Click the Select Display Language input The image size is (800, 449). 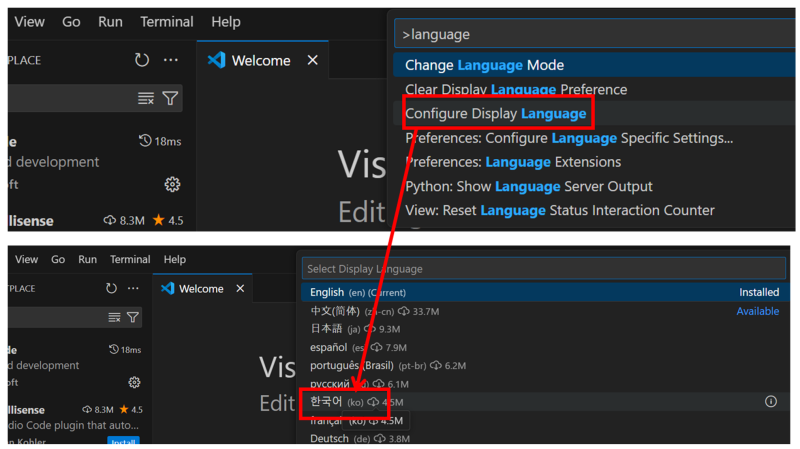tap(543, 268)
